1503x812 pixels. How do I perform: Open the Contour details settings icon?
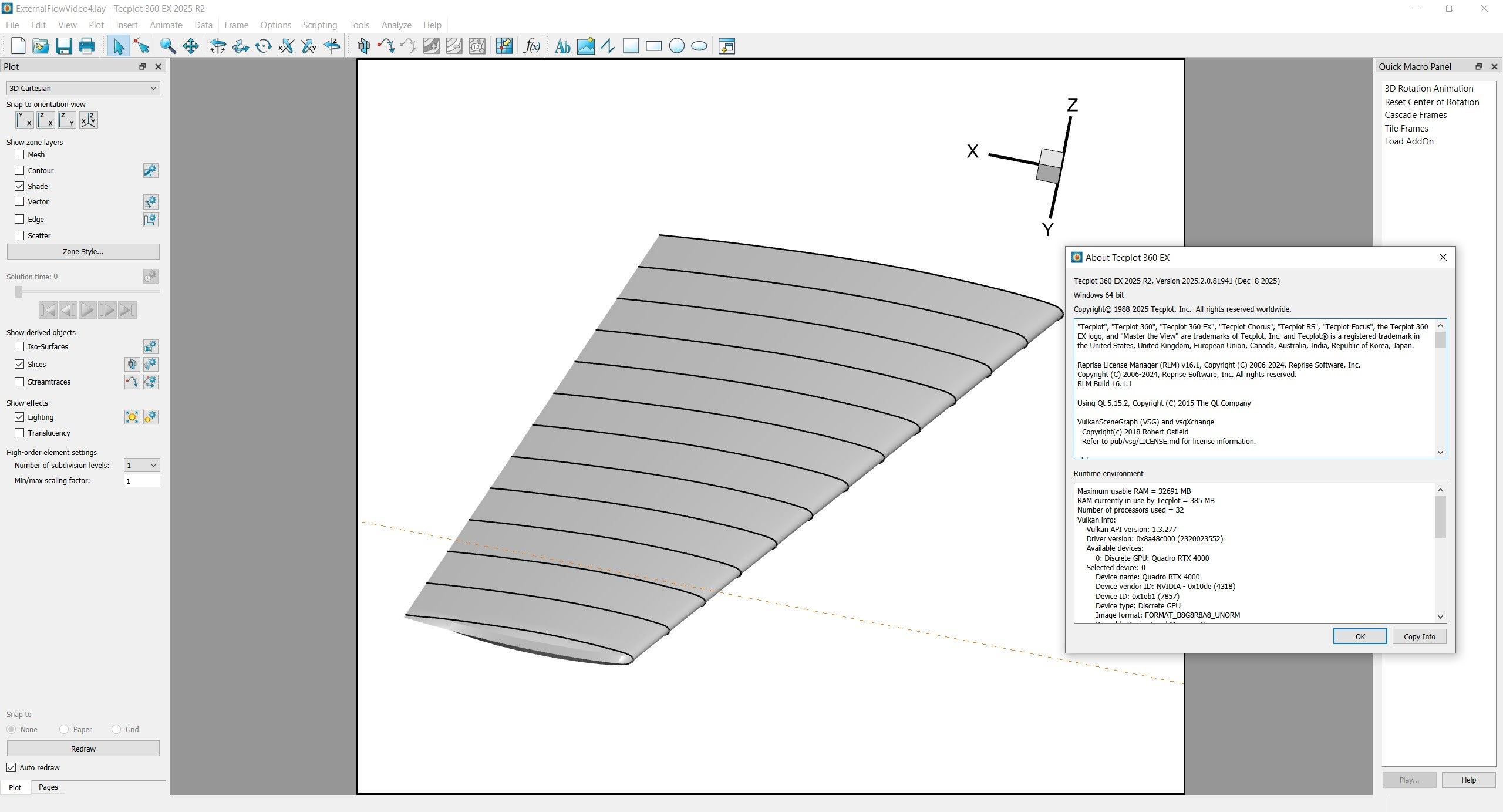151,170
